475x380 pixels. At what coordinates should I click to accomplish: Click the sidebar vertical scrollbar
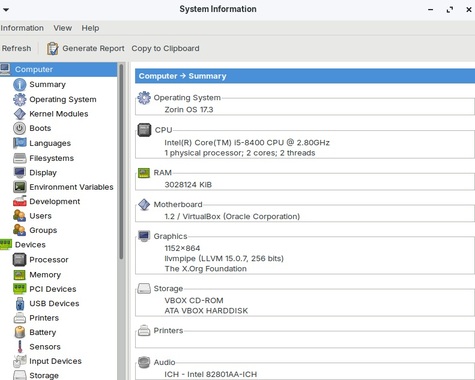pyautogui.click(x=121, y=162)
